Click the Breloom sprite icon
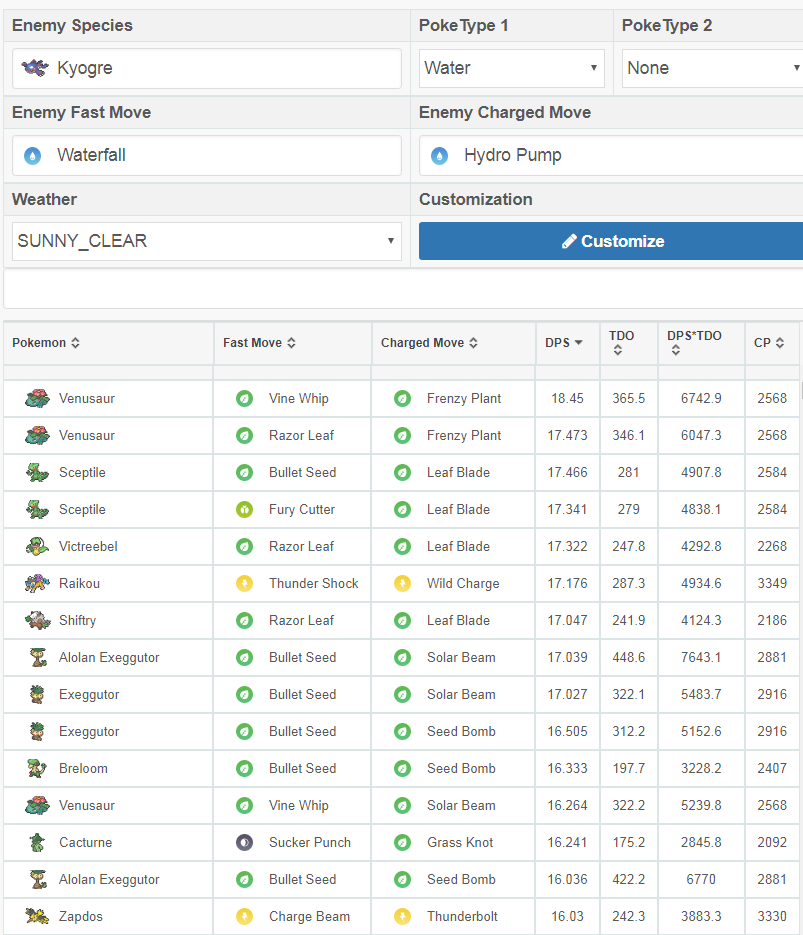 [37, 768]
